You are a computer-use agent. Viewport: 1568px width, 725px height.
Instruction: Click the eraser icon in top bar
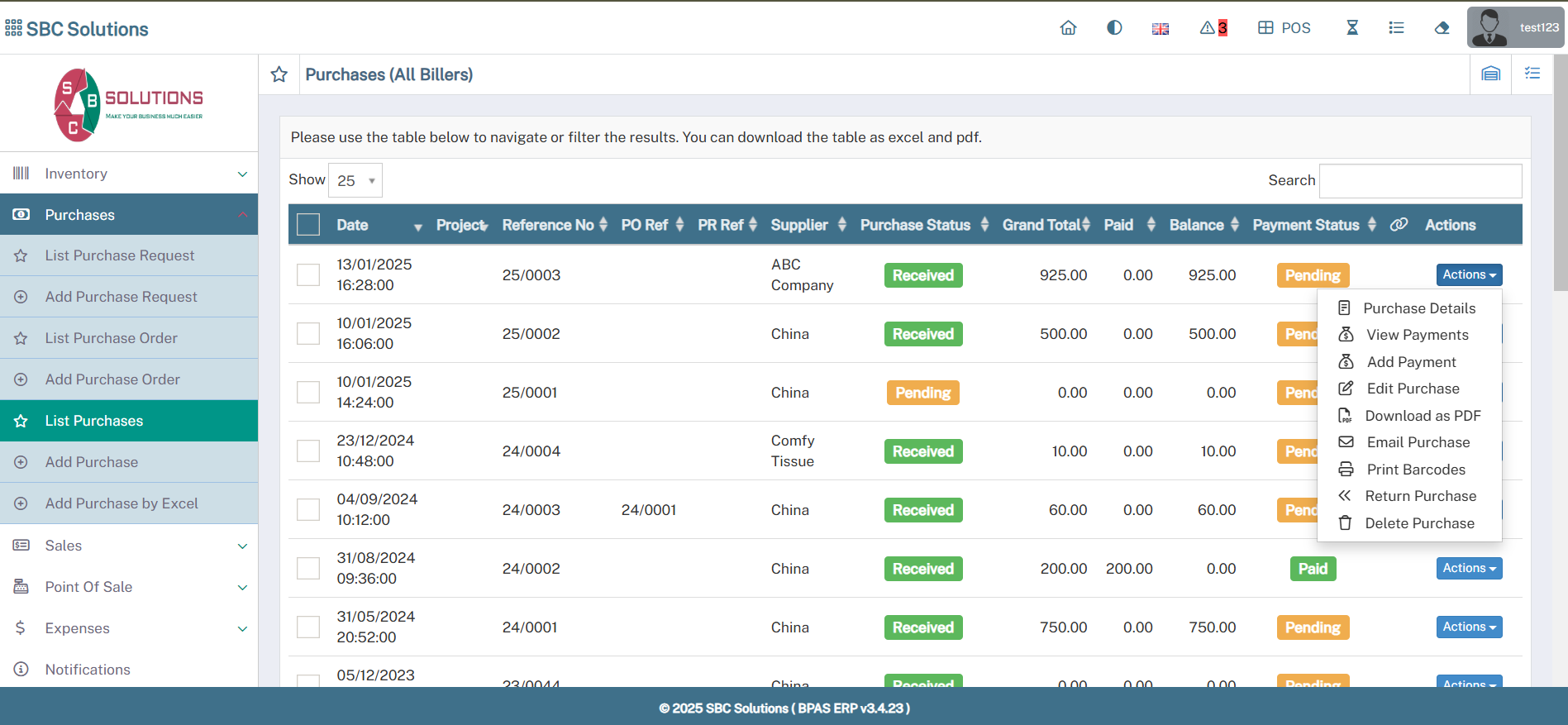pyautogui.click(x=1442, y=28)
